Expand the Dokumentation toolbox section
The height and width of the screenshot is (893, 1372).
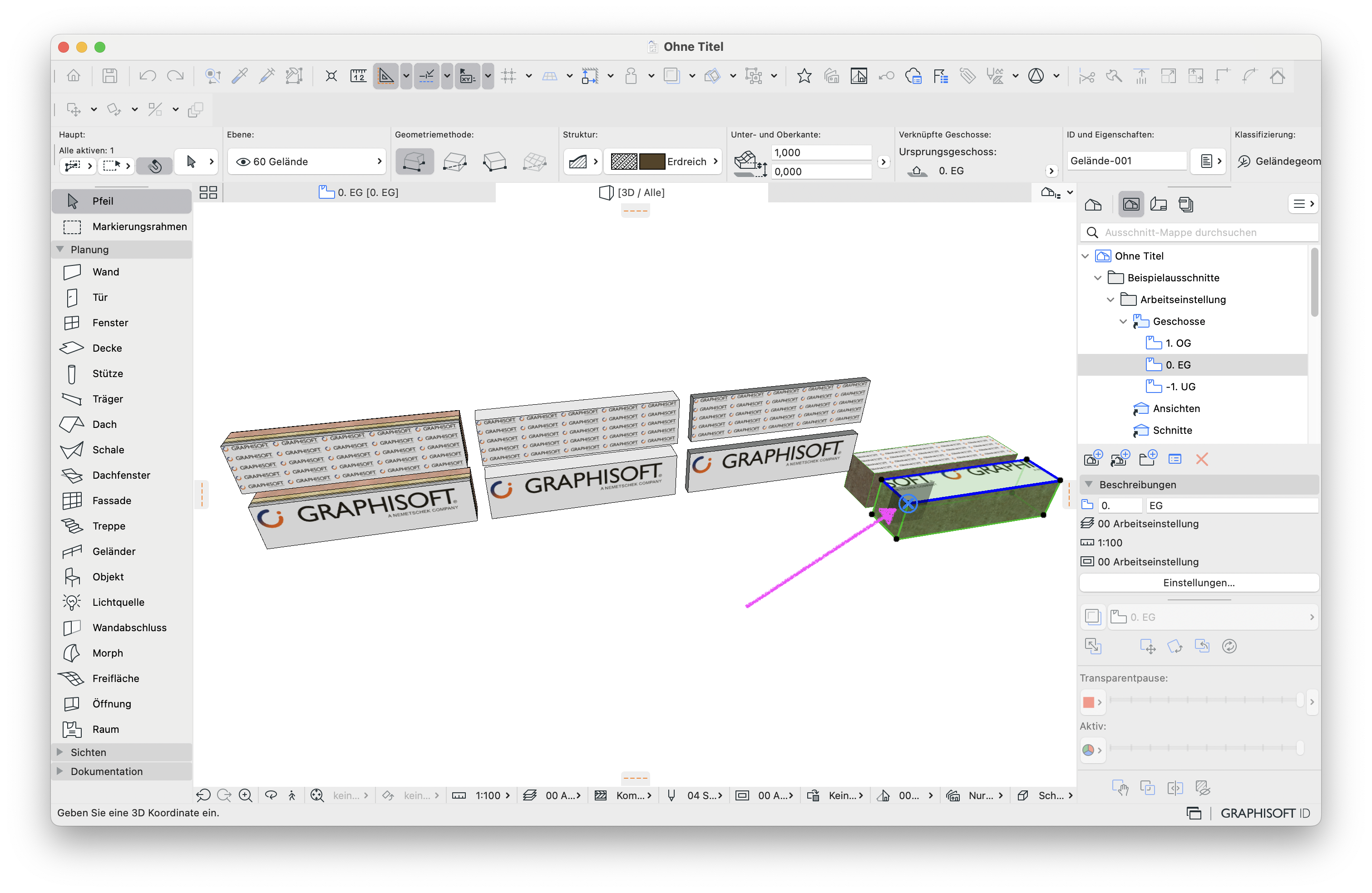coord(60,771)
